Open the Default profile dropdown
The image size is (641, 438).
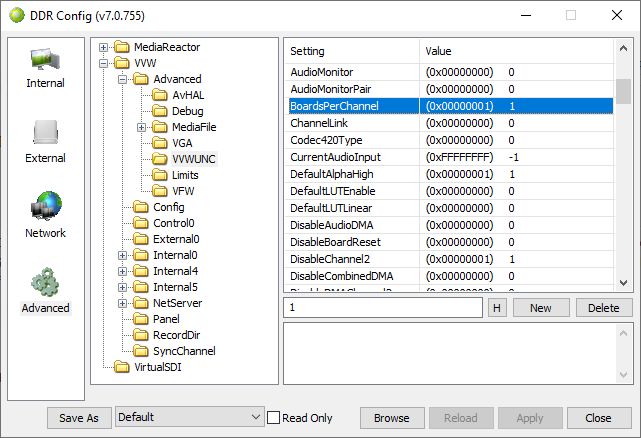point(190,417)
